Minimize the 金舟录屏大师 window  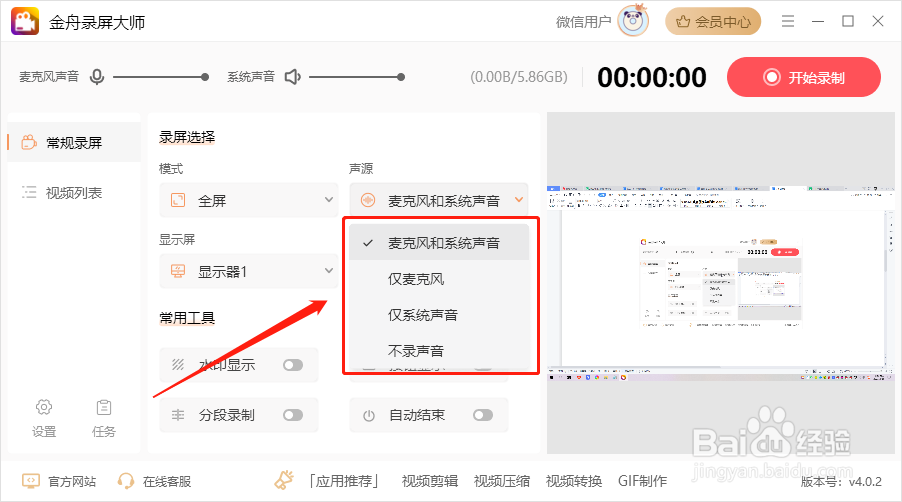(x=818, y=21)
